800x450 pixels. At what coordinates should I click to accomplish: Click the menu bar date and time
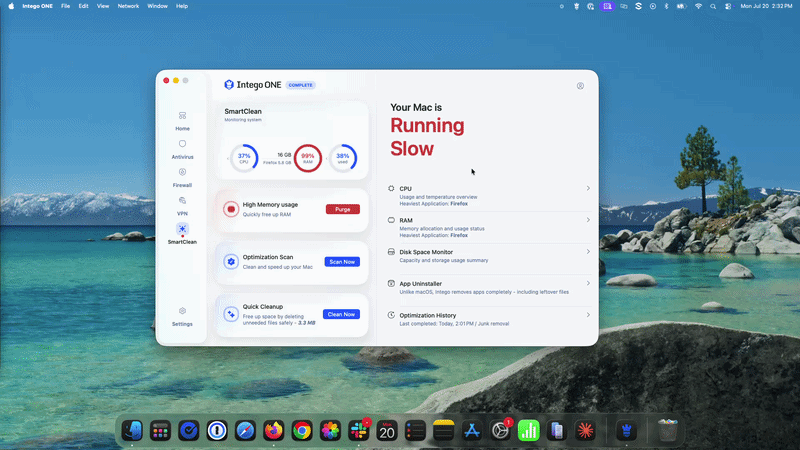pos(766,6)
